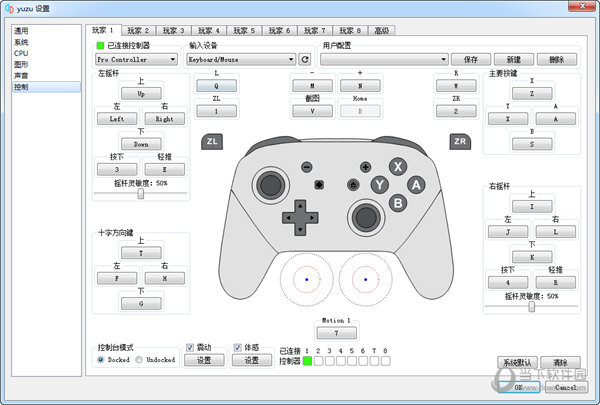Adjust the left stick sensitivity slider
Image resolution: width=600 pixels, height=405 pixels.
140,194
